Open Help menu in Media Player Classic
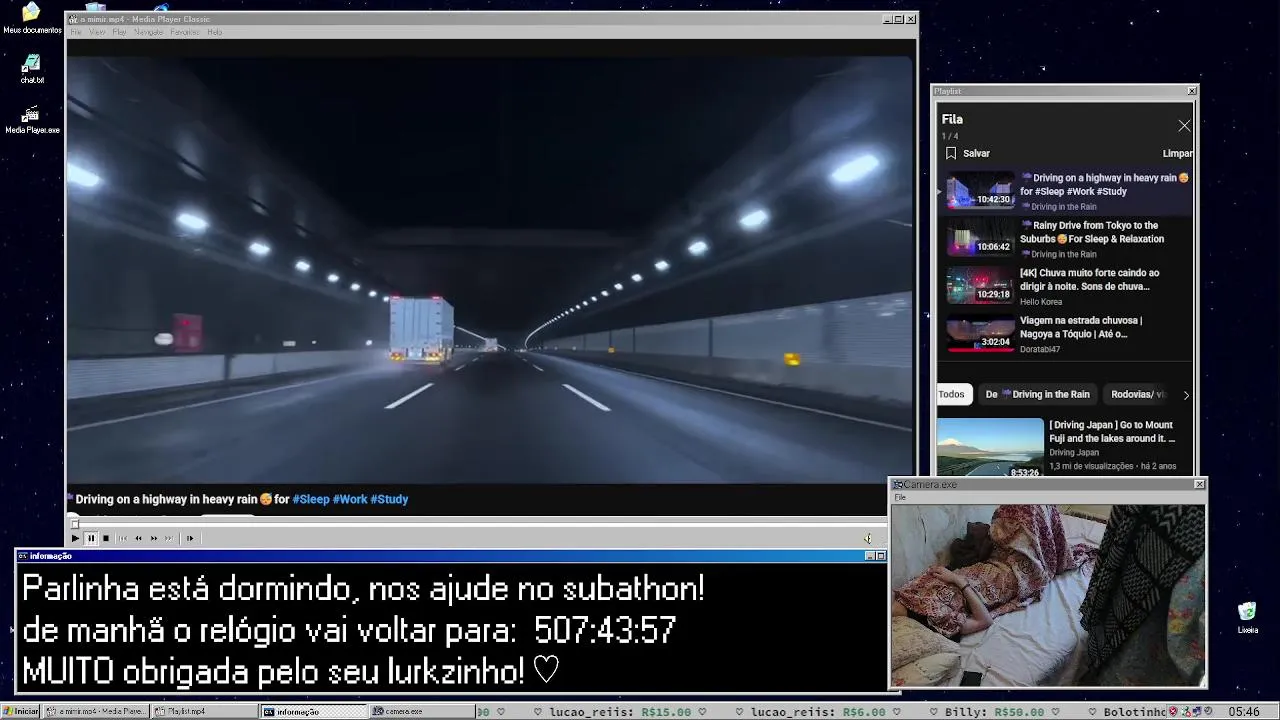This screenshot has height=720, width=1280. [x=214, y=32]
